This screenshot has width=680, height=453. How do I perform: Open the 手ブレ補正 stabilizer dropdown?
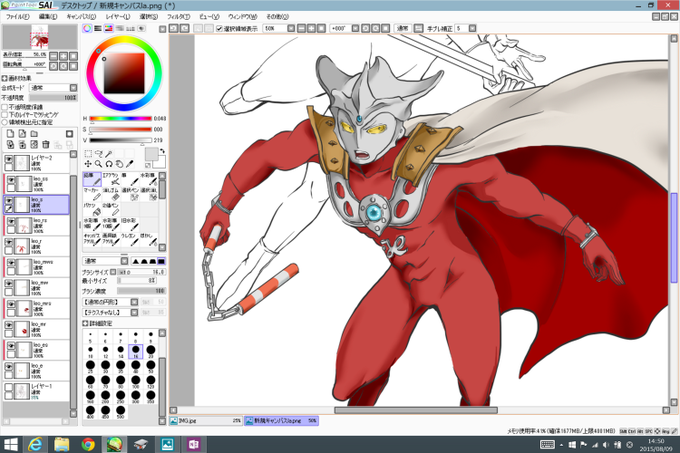pyautogui.click(x=472, y=29)
